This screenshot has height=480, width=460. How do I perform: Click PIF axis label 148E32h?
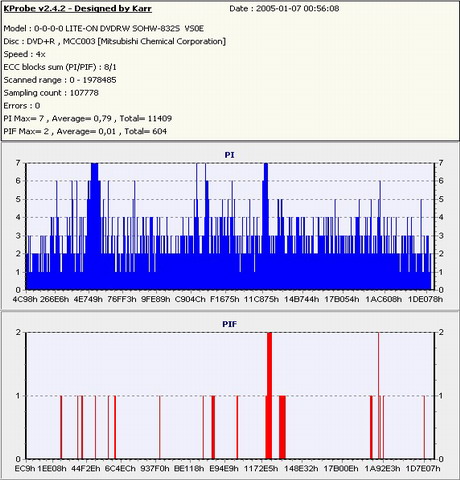[301, 469]
